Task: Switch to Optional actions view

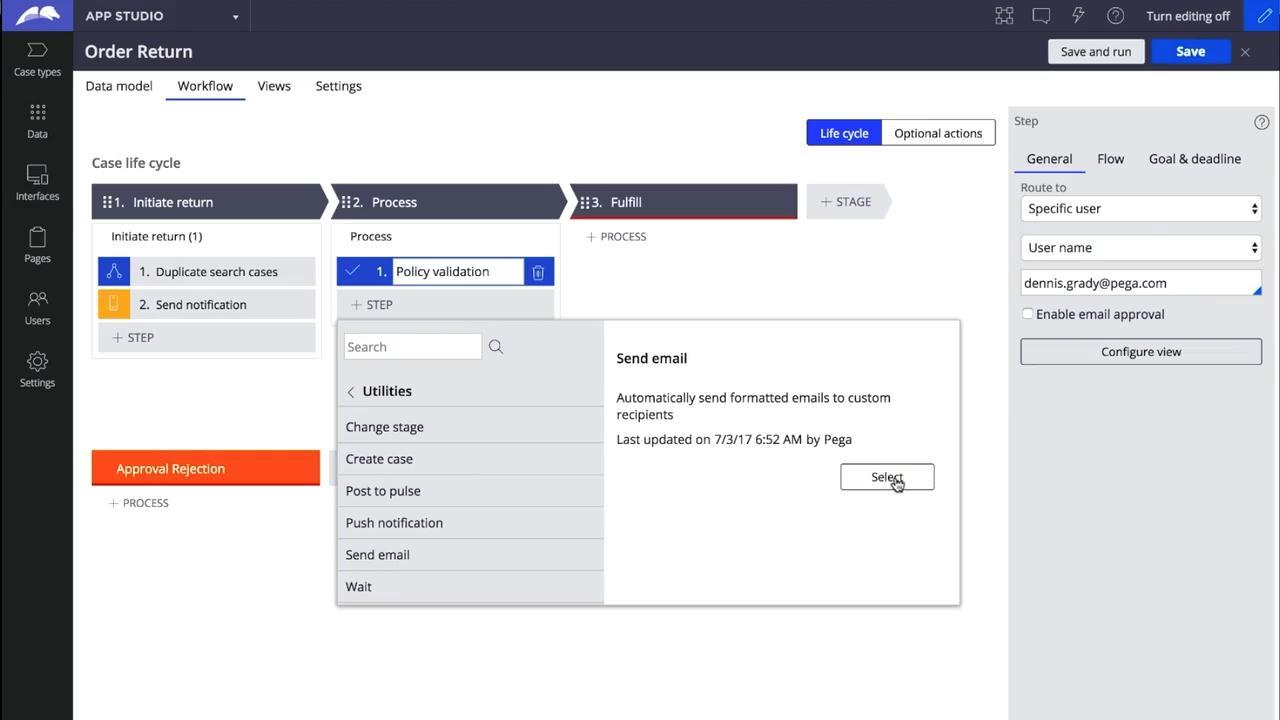Action: 937,133
